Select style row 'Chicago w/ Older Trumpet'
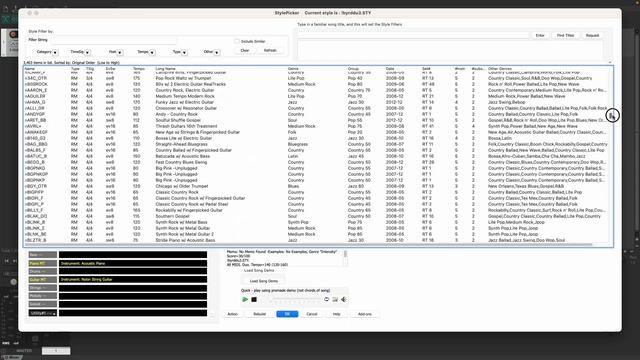The image size is (640, 360). pyautogui.click(x=316, y=186)
